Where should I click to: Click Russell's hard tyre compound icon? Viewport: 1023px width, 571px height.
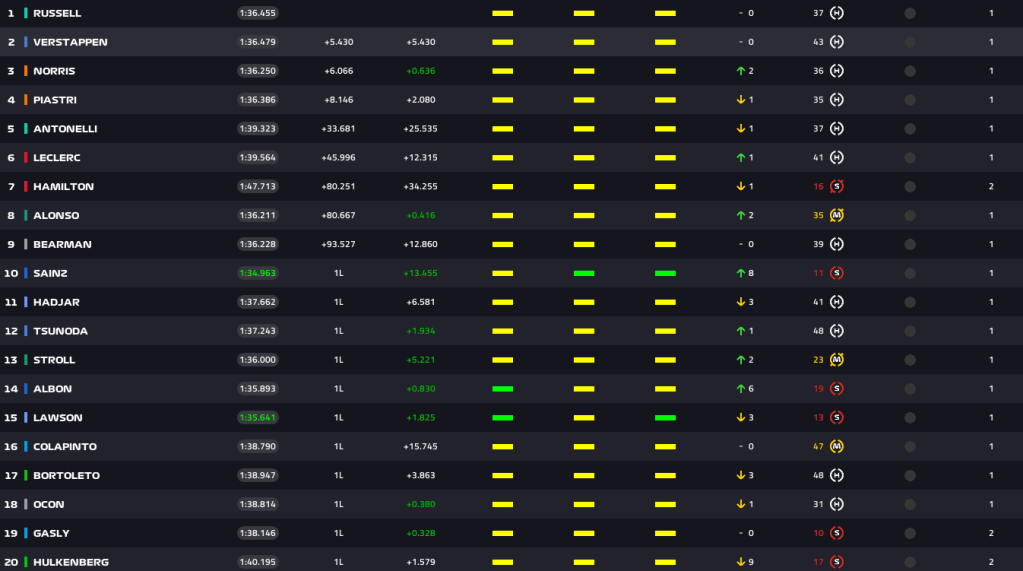[836, 13]
